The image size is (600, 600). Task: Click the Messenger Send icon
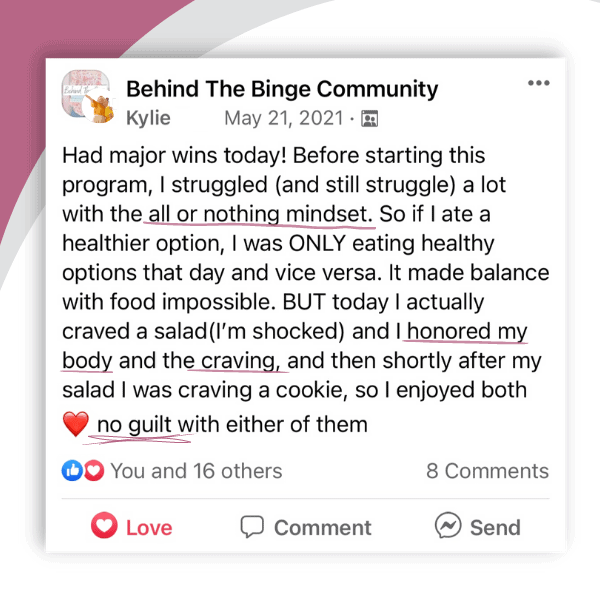click(447, 526)
